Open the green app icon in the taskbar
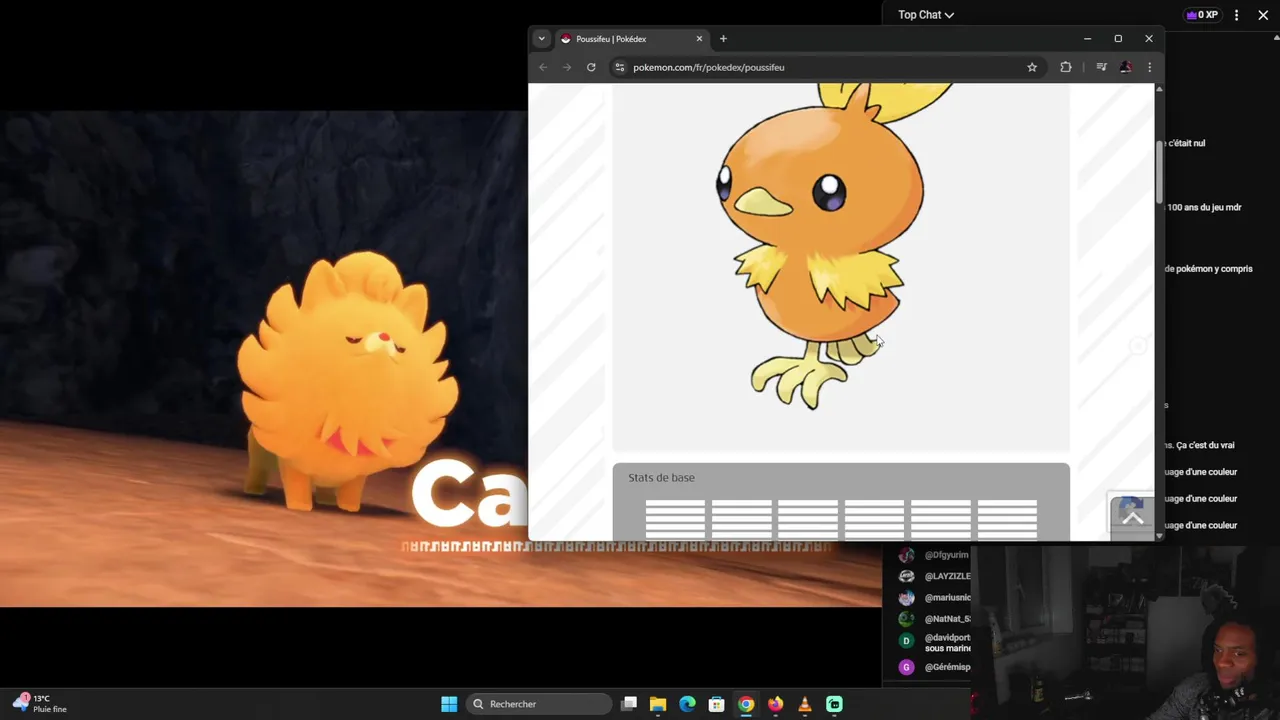Image resolution: width=1280 pixels, height=720 pixels. [834, 704]
